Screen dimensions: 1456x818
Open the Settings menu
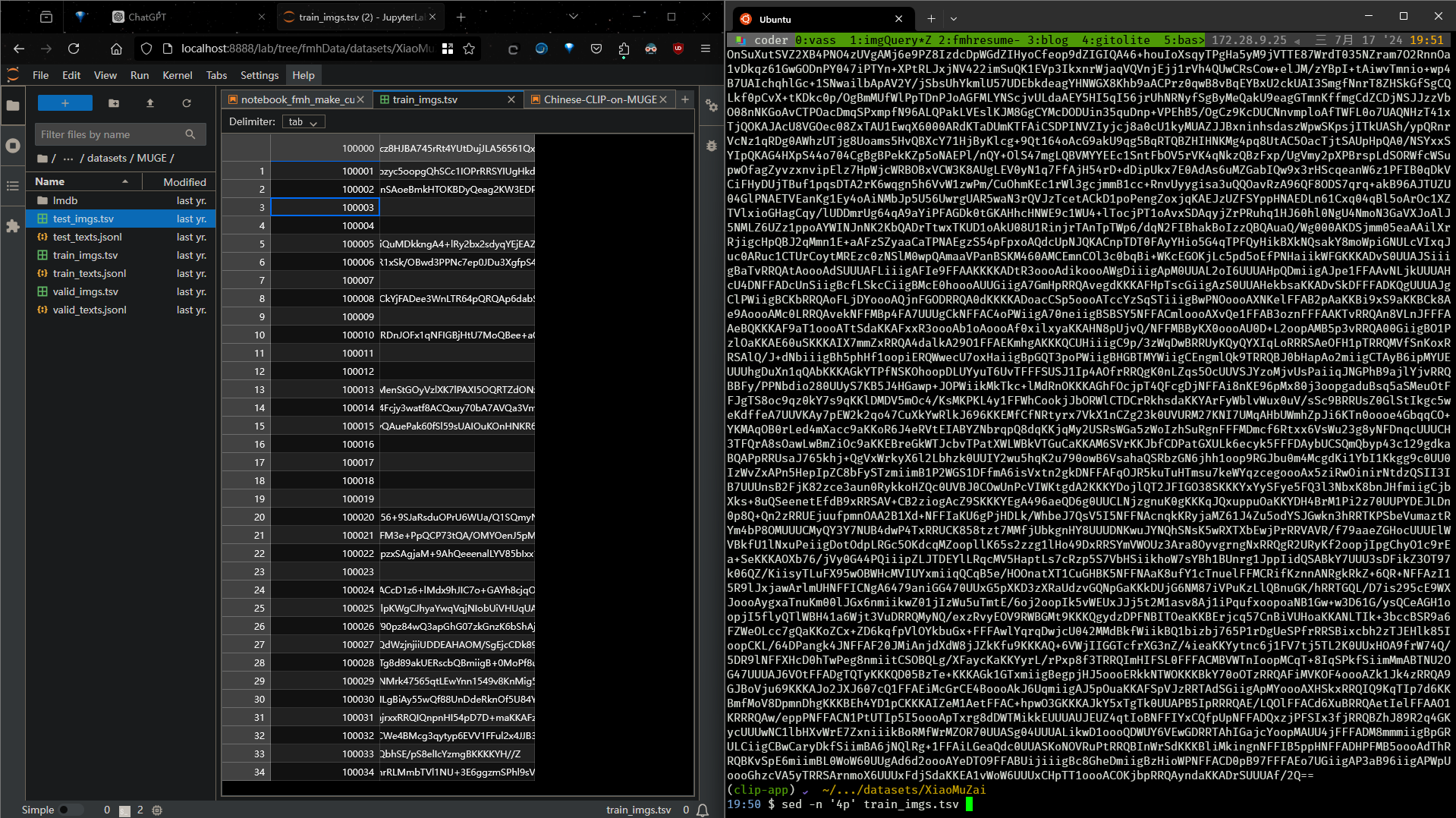coord(259,75)
